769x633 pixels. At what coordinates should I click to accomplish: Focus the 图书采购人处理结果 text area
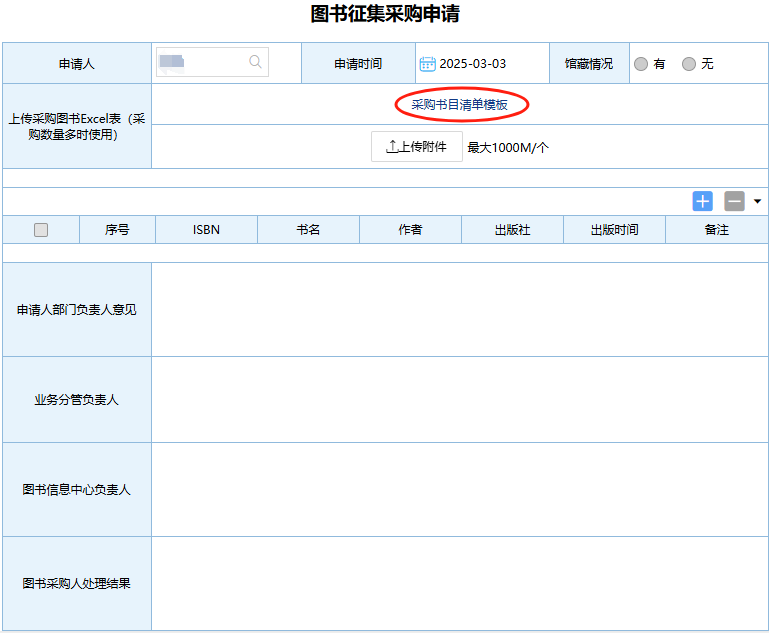459,583
